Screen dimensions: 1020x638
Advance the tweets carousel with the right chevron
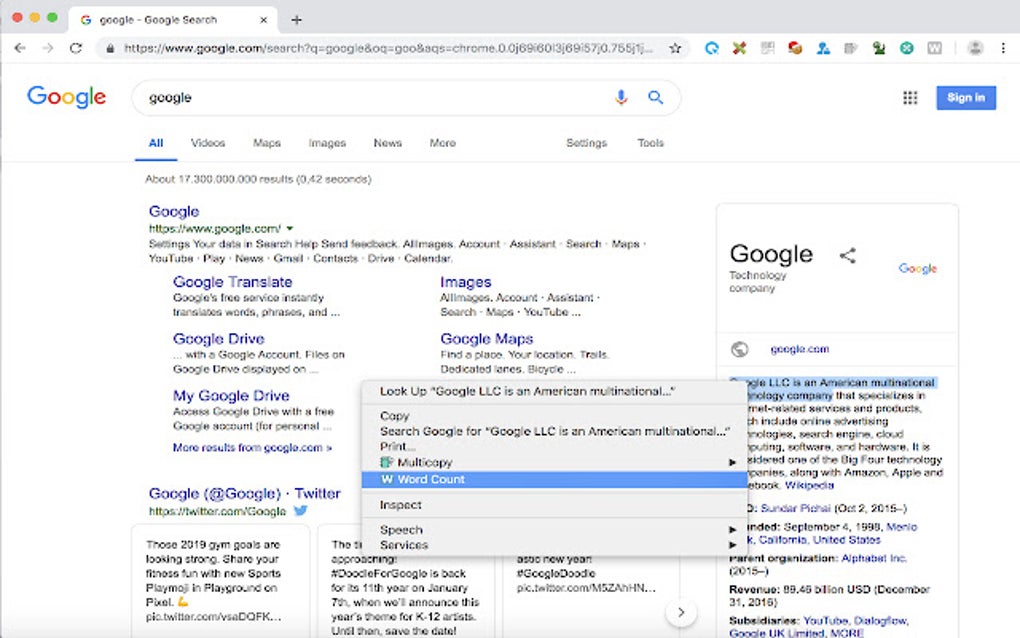681,612
